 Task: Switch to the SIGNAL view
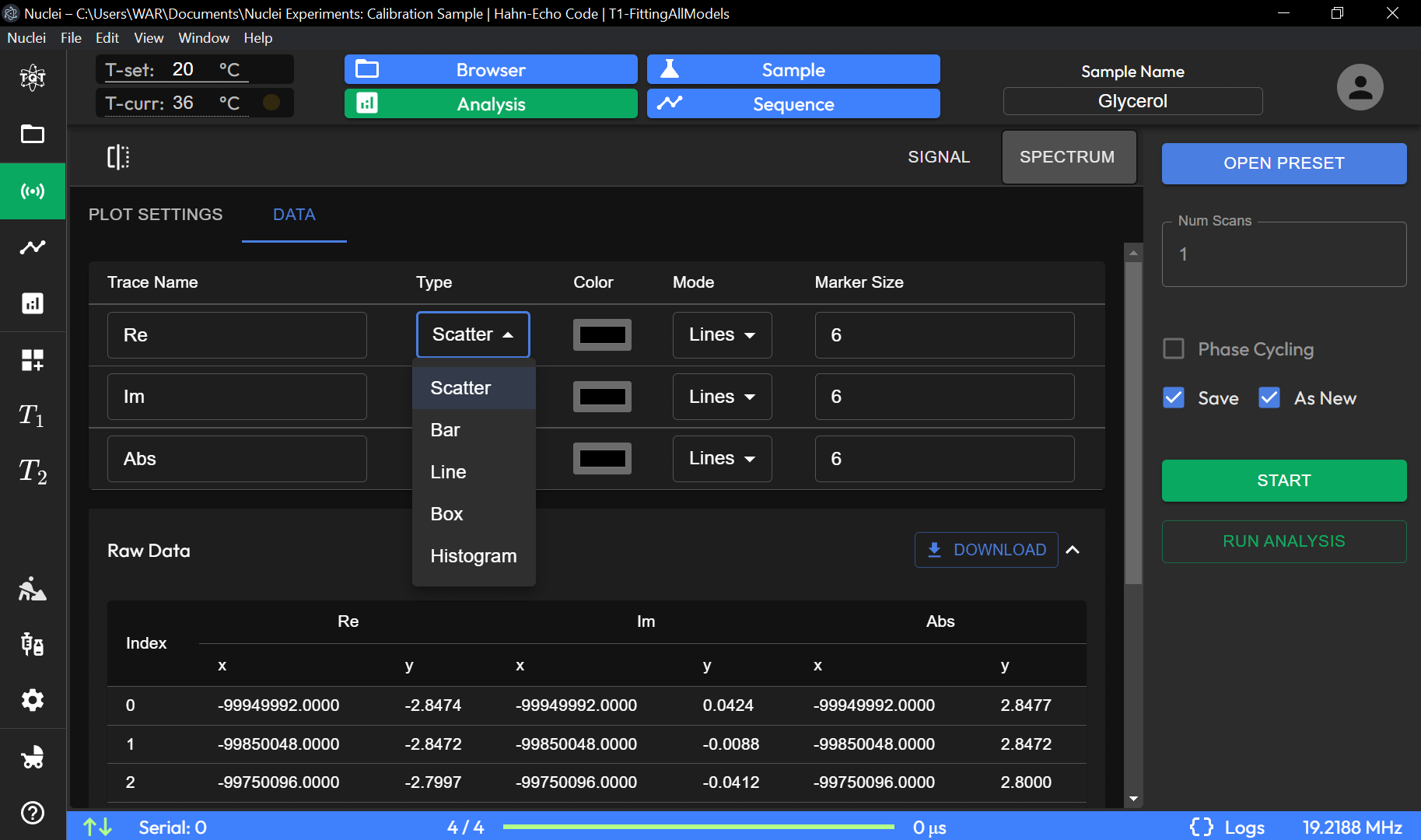pos(939,157)
